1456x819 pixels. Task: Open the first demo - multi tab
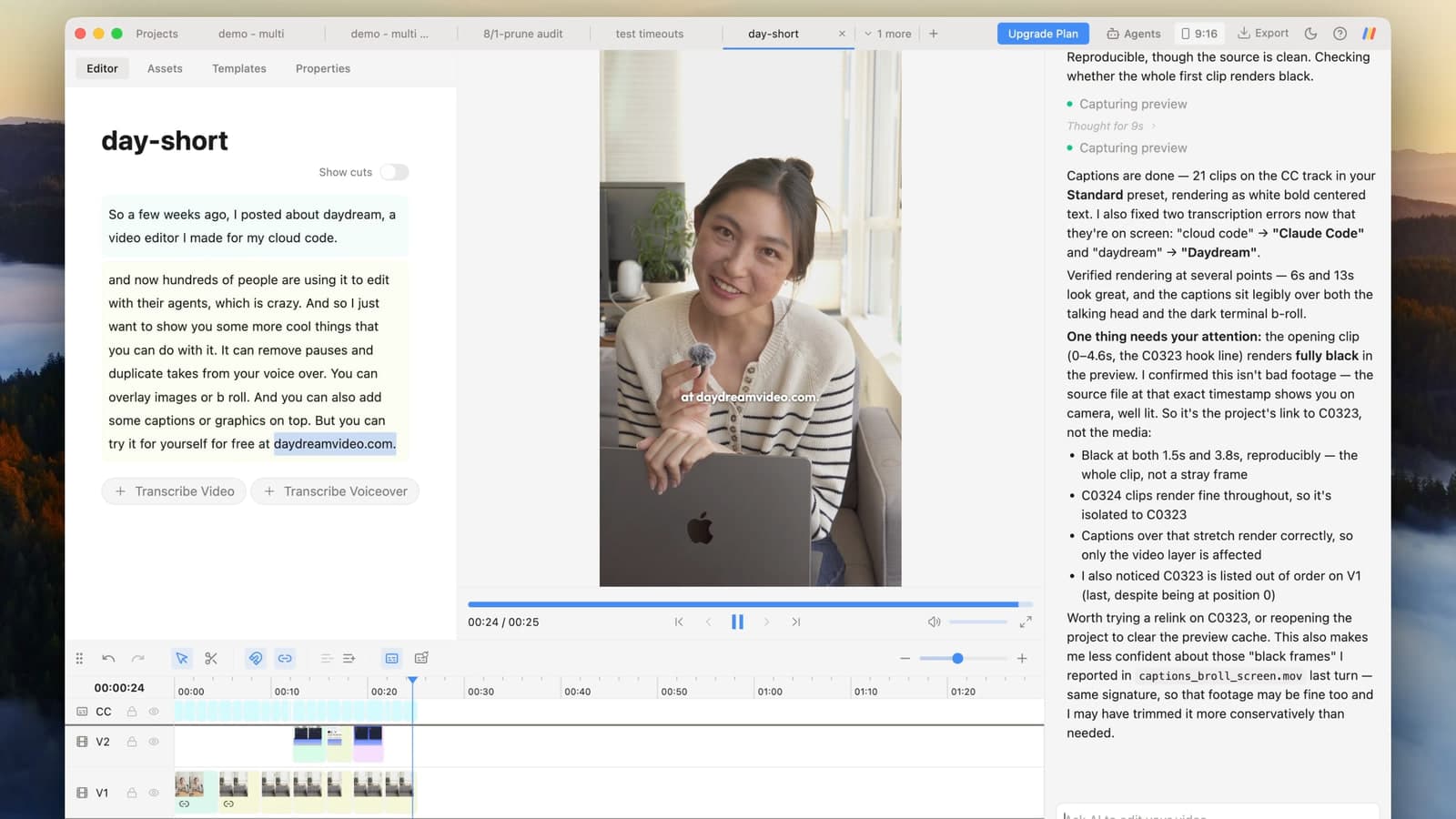coord(251,34)
